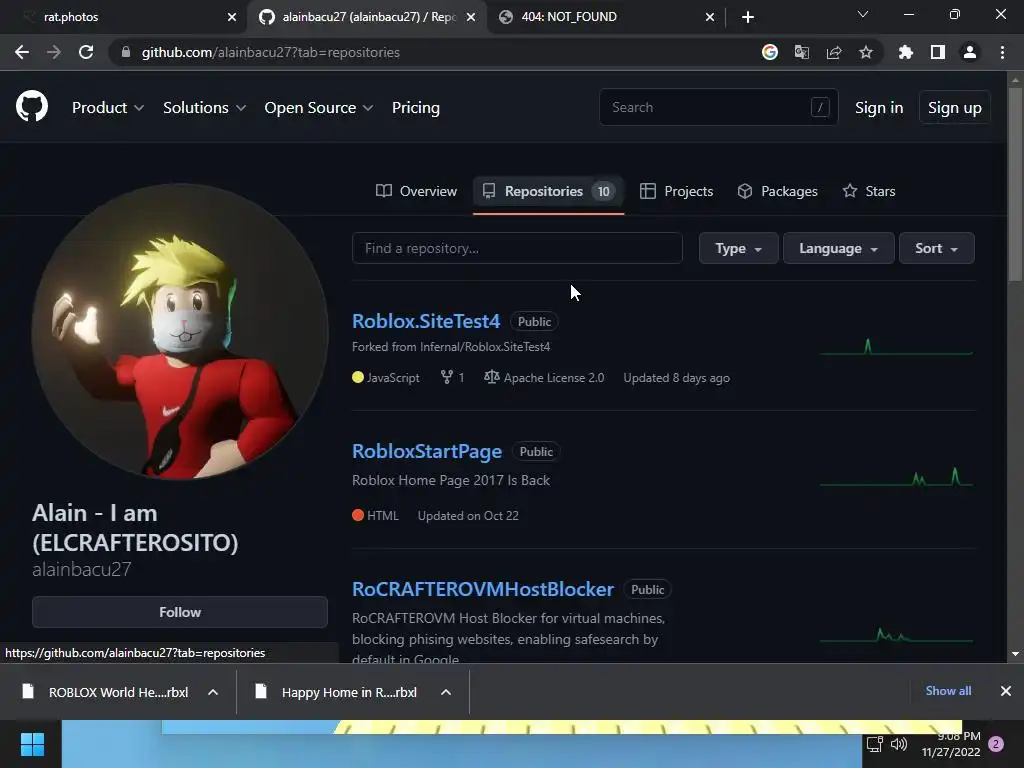Screen dimensions: 1024x768
Task: Open the Type filter dropdown
Action: click(x=739, y=248)
